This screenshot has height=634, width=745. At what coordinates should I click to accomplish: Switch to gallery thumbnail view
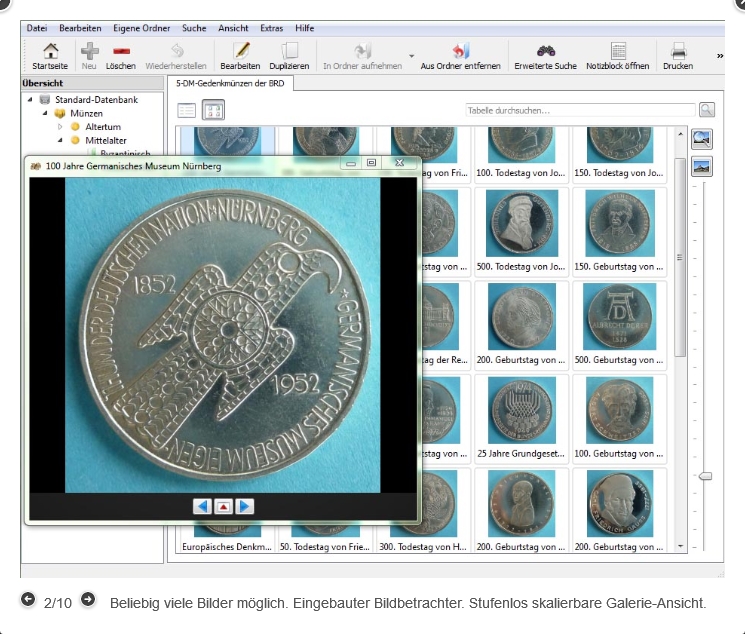(x=214, y=110)
